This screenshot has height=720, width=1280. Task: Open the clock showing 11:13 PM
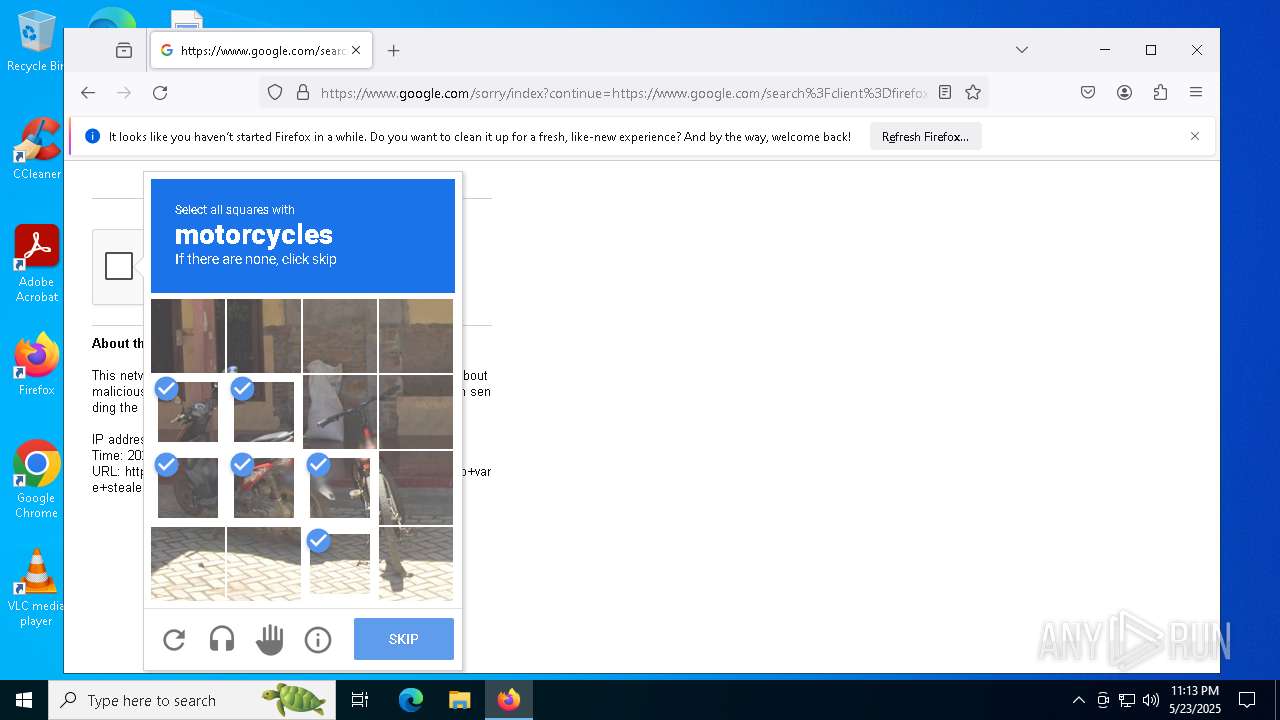coord(1195,700)
